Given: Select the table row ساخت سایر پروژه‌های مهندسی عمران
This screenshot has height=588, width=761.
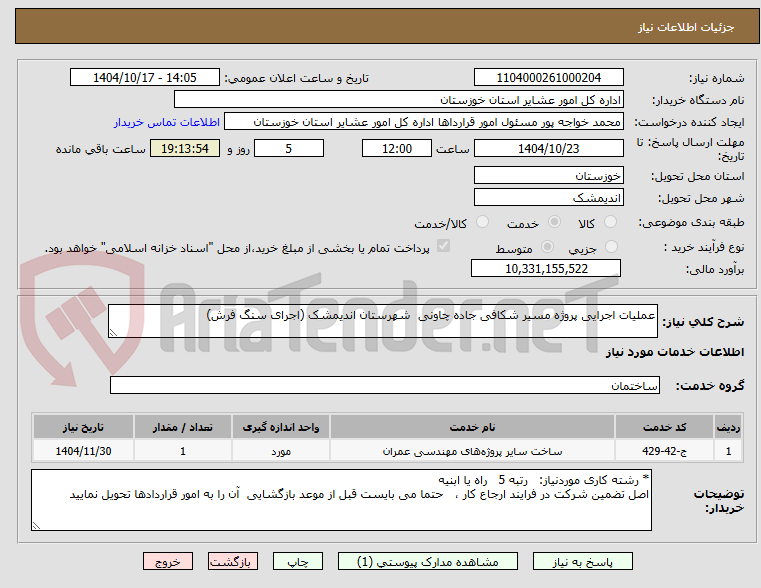Looking at the screenshot, I should click(387, 451).
